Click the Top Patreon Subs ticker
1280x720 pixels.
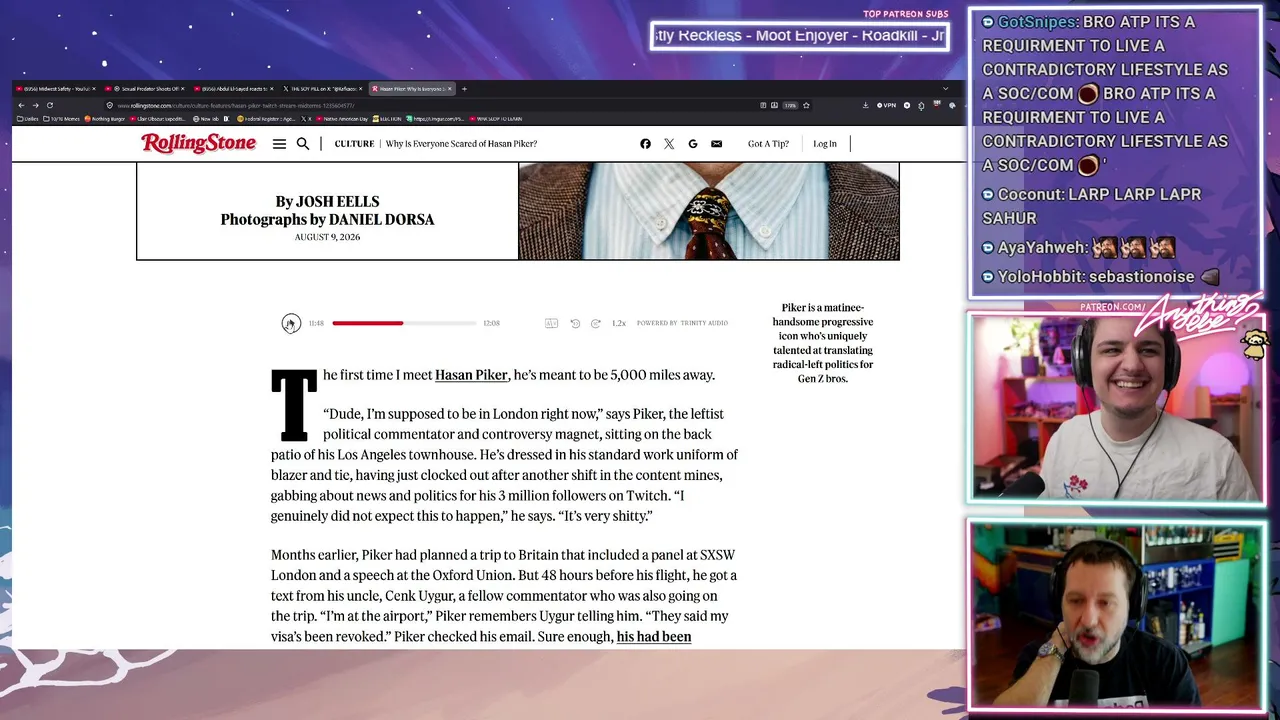pos(799,36)
